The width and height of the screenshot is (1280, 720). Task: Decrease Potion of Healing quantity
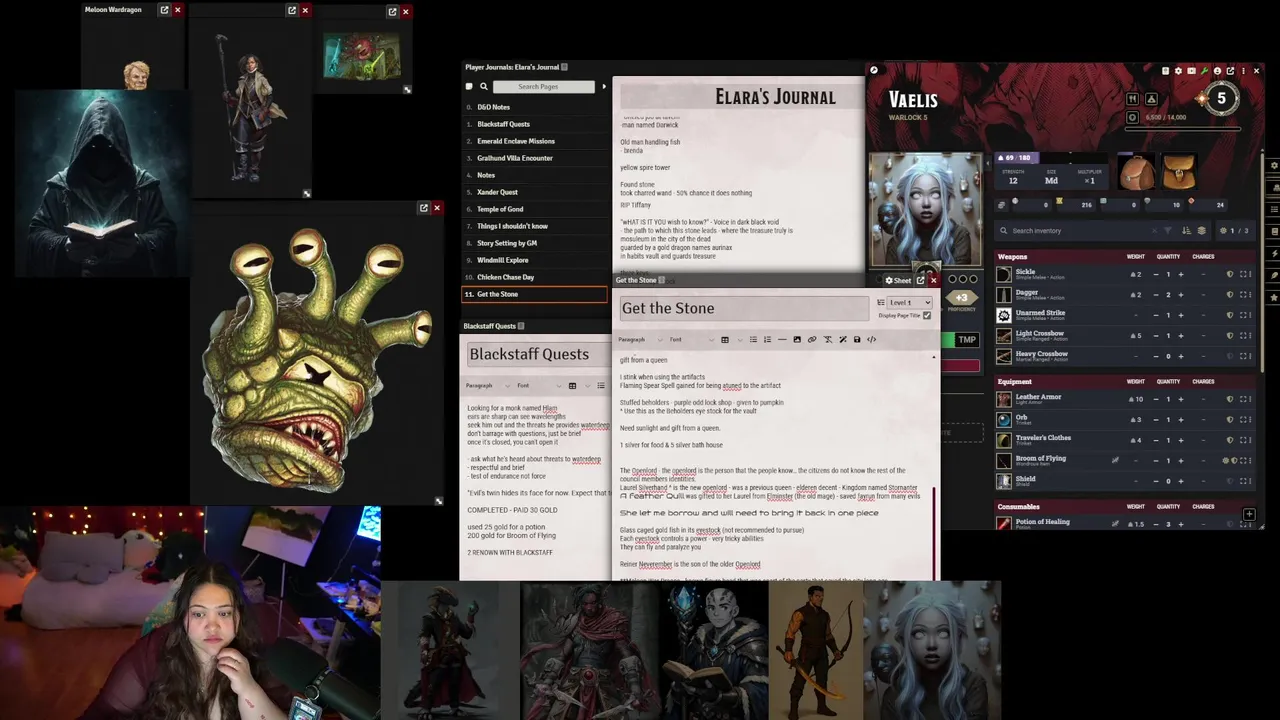point(1155,523)
